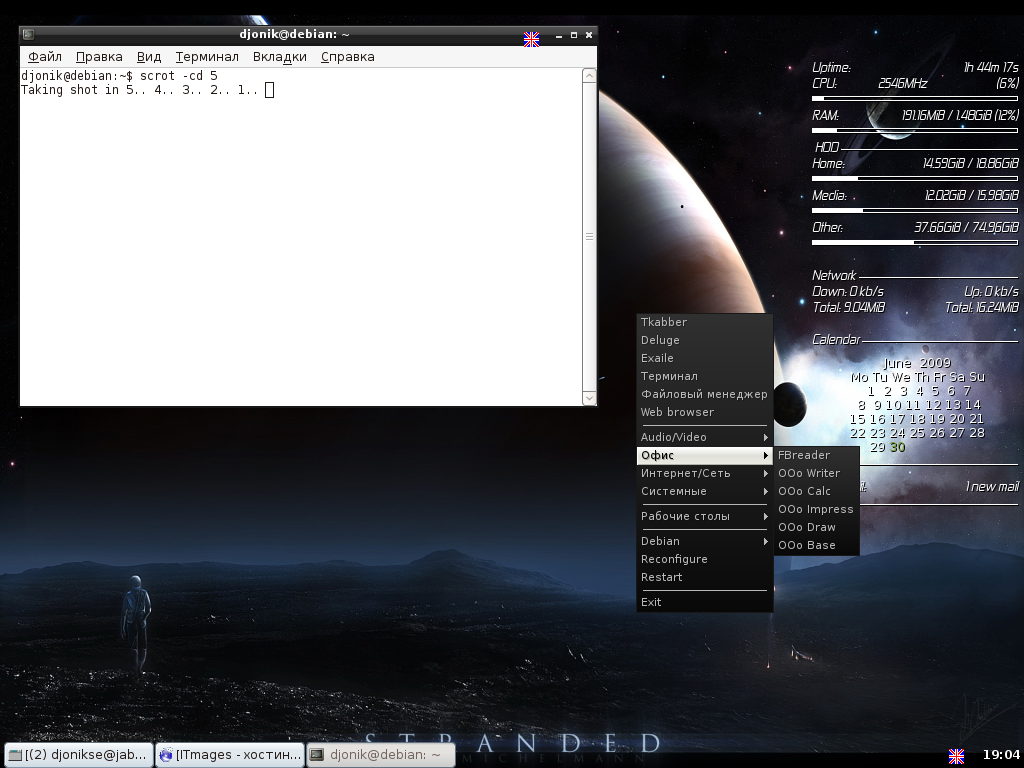The image size is (1024, 768).
Task: Click the keyboard layout flag in system tray
Action: 956,755
